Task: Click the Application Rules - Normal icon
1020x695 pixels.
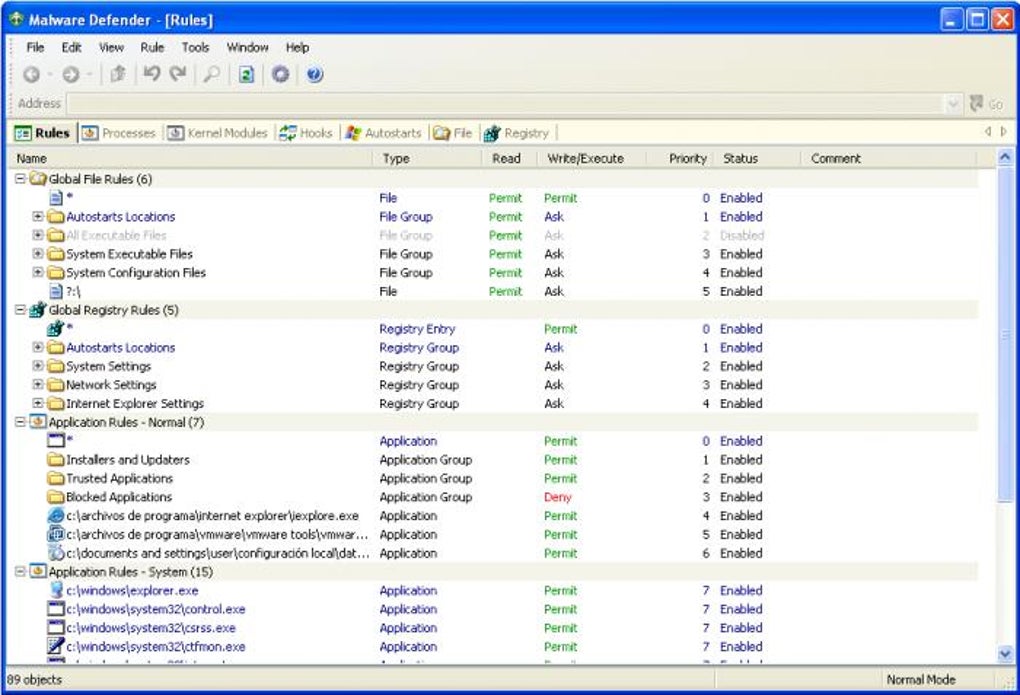Action: pyautogui.click(x=38, y=422)
